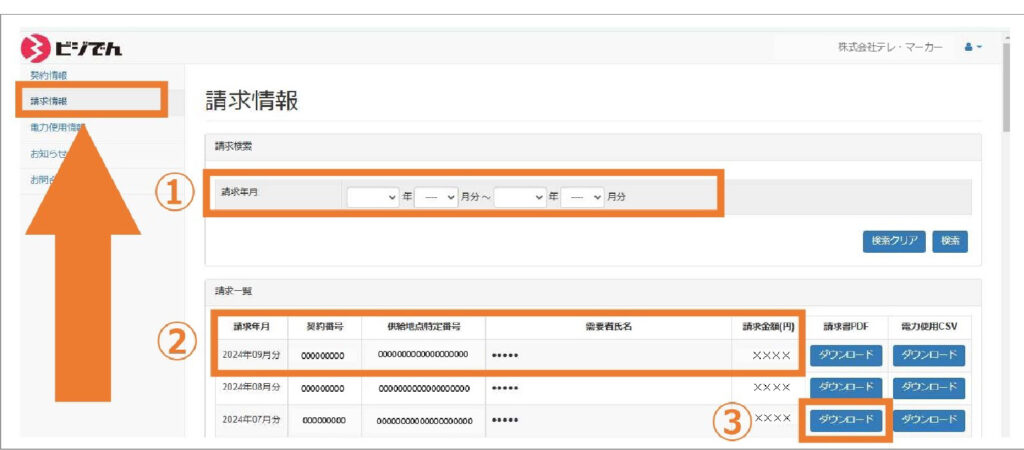Expand the start year dropdown
Screen dimensions: 1024x450
(x=372, y=196)
